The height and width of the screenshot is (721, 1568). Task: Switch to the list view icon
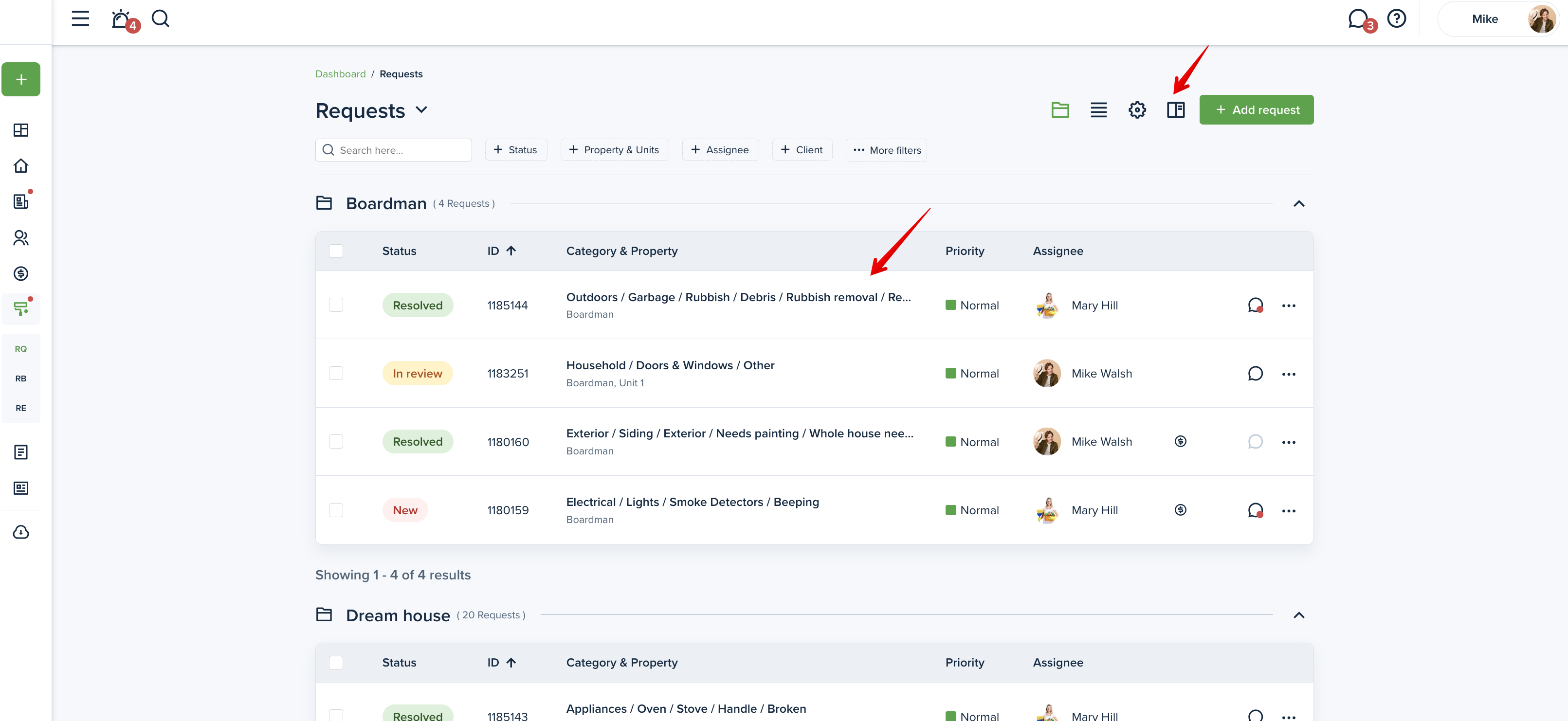(x=1098, y=110)
